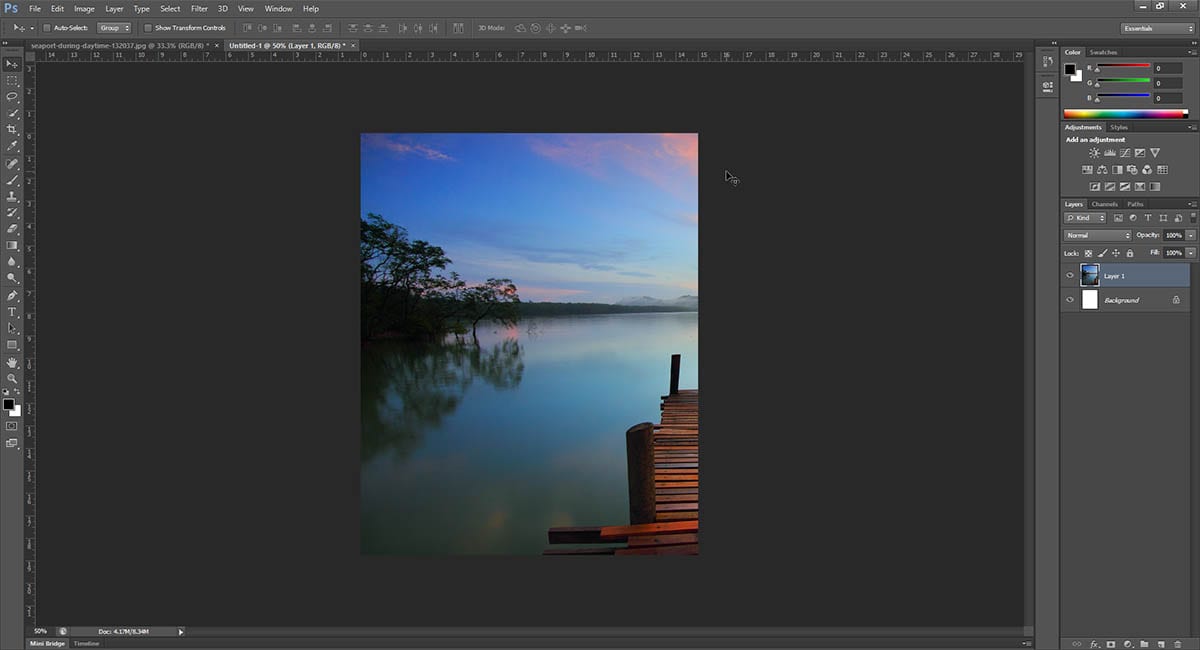
Task: Select the Rectangular Marquee tool
Action: (x=12, y=80)
